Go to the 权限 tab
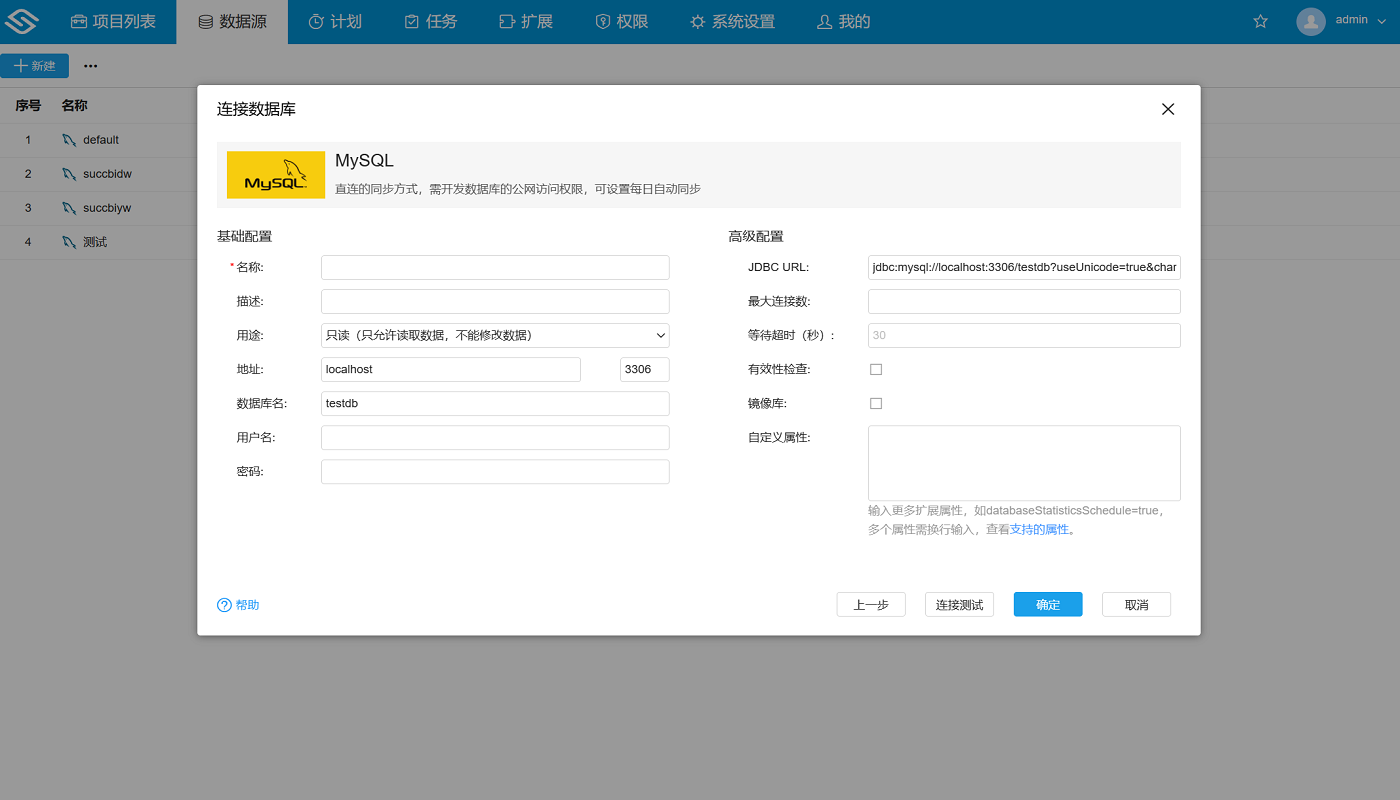The width and height of the screenshot is (1400, 800). coord(621,21)
